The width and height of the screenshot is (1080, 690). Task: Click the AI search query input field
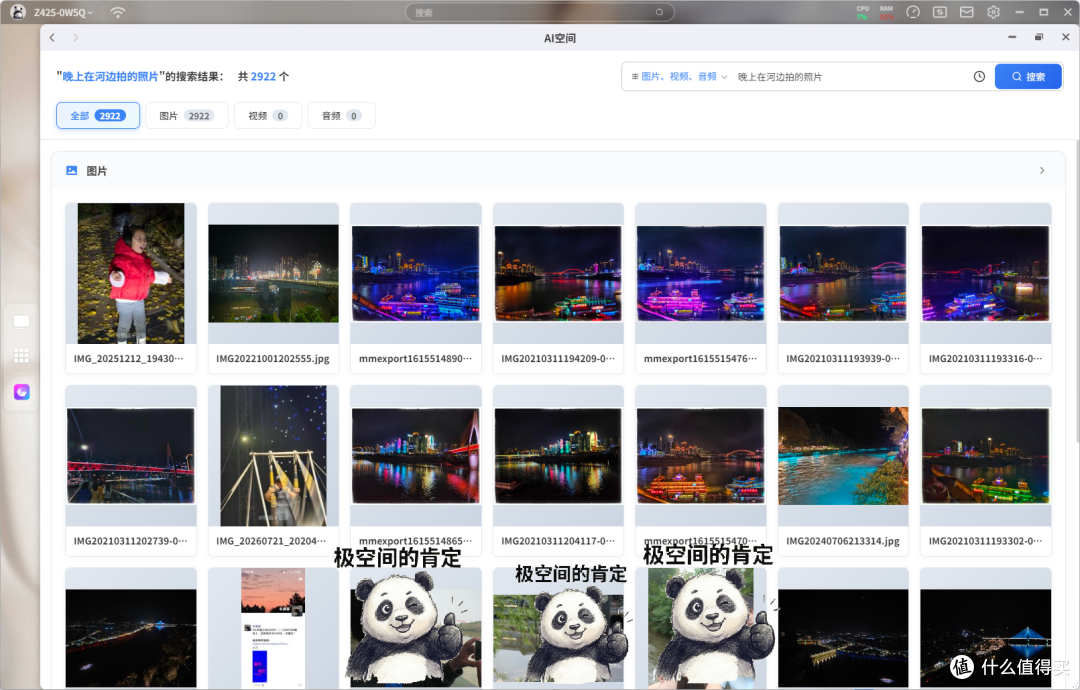point(851,76)
